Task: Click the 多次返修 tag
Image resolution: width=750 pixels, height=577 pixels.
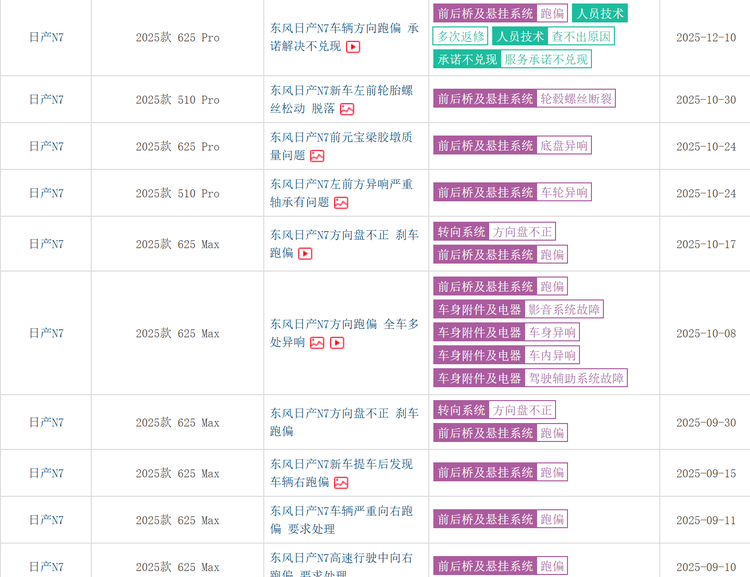Action: click(460, 36)
